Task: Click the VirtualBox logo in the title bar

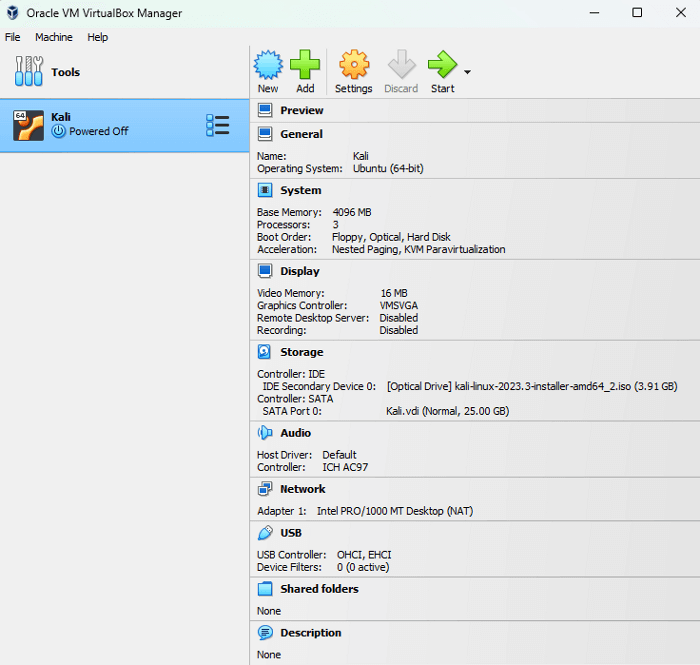Action: coord(12,12)
